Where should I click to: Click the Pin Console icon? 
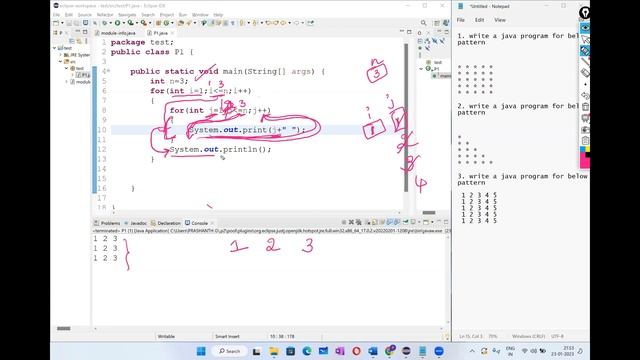[406, 222]
